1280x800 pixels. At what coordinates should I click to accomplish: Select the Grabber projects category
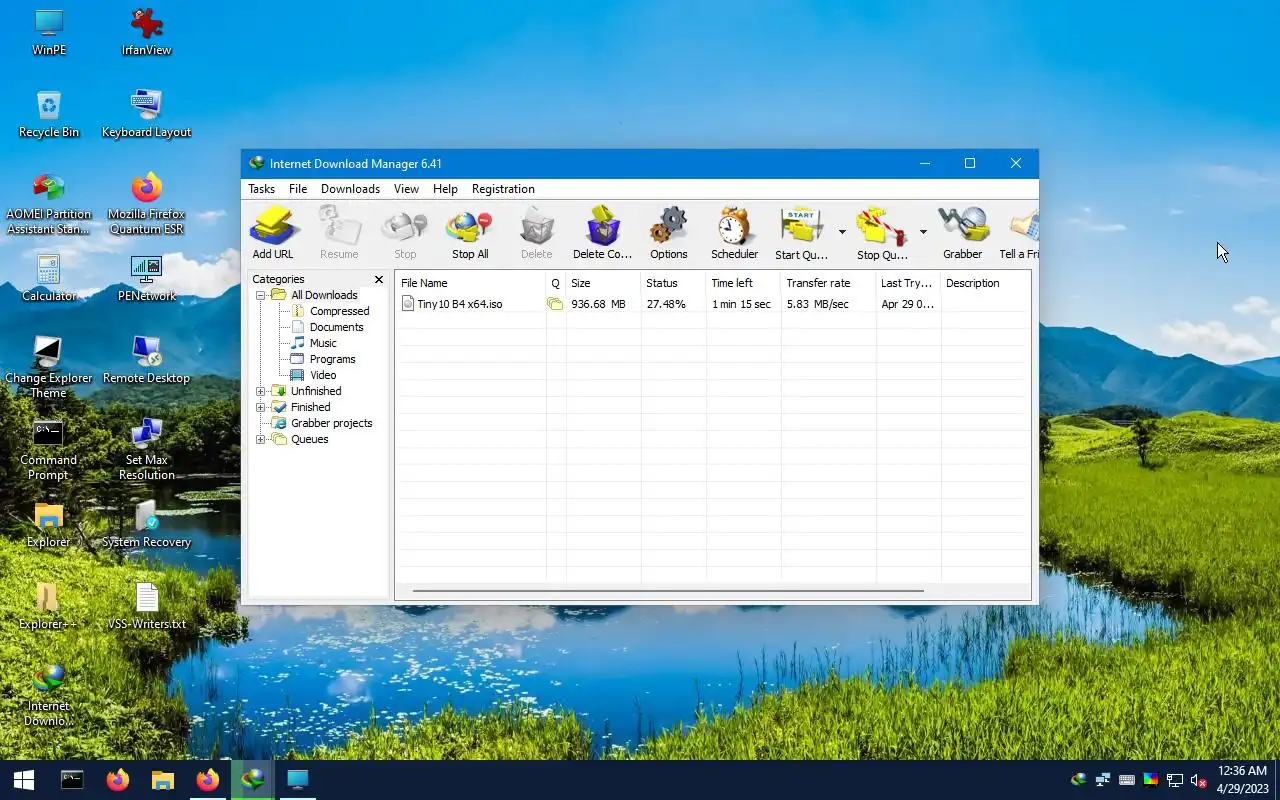click(331, 423)
